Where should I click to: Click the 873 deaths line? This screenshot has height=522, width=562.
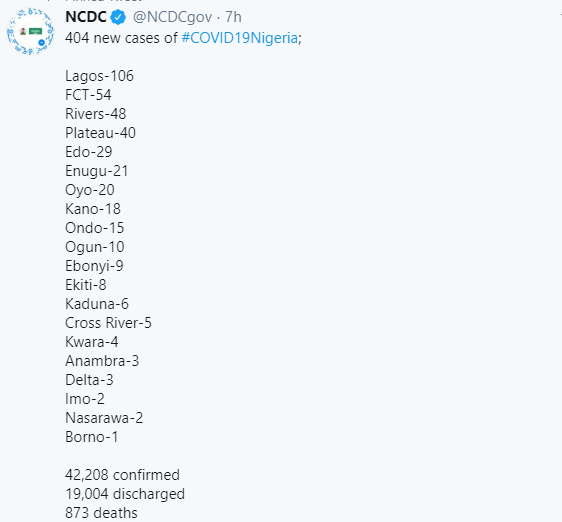pyautogui.click(x=101, y=513)
